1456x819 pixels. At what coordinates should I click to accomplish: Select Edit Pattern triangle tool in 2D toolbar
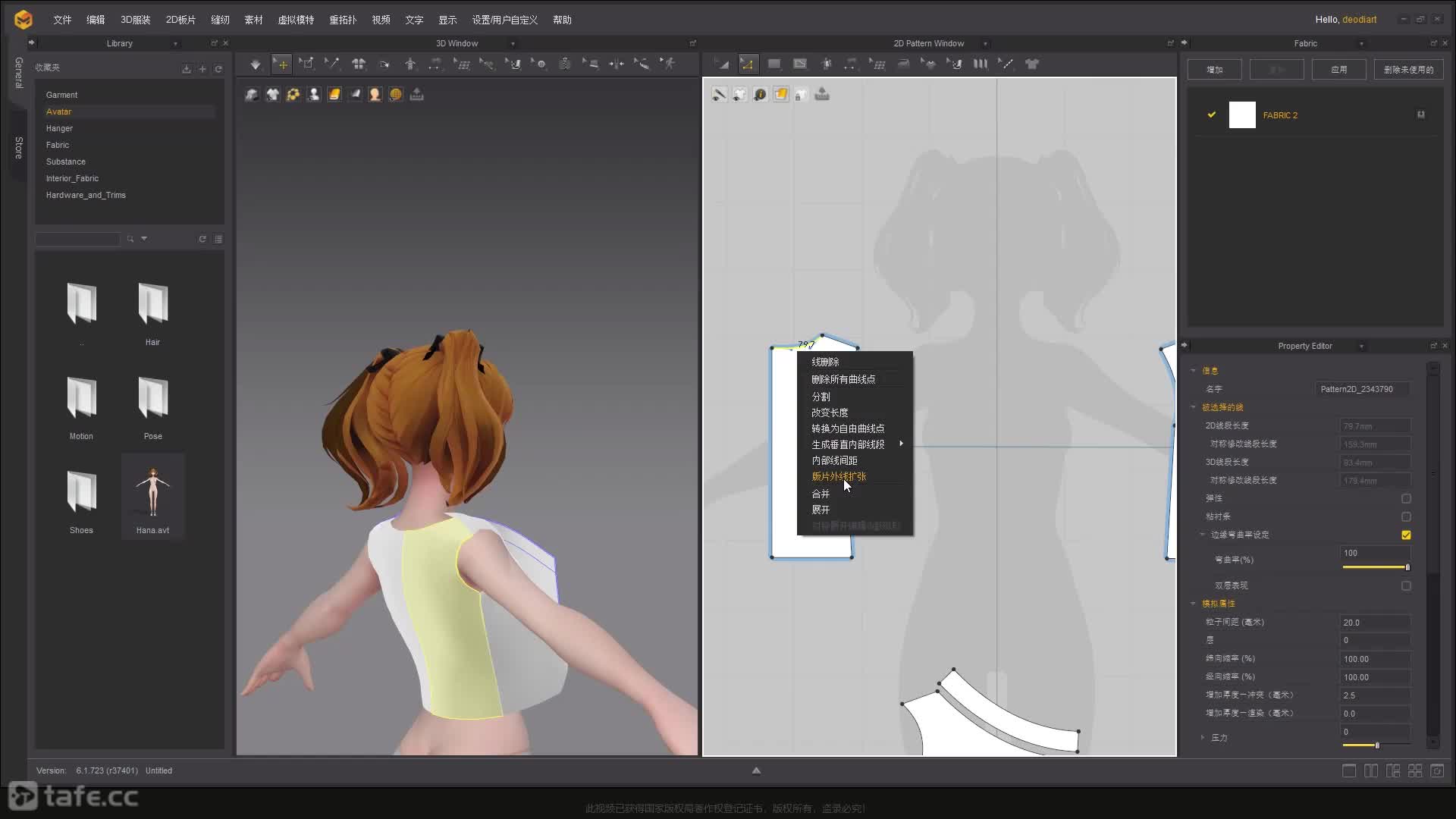[721, 64]
